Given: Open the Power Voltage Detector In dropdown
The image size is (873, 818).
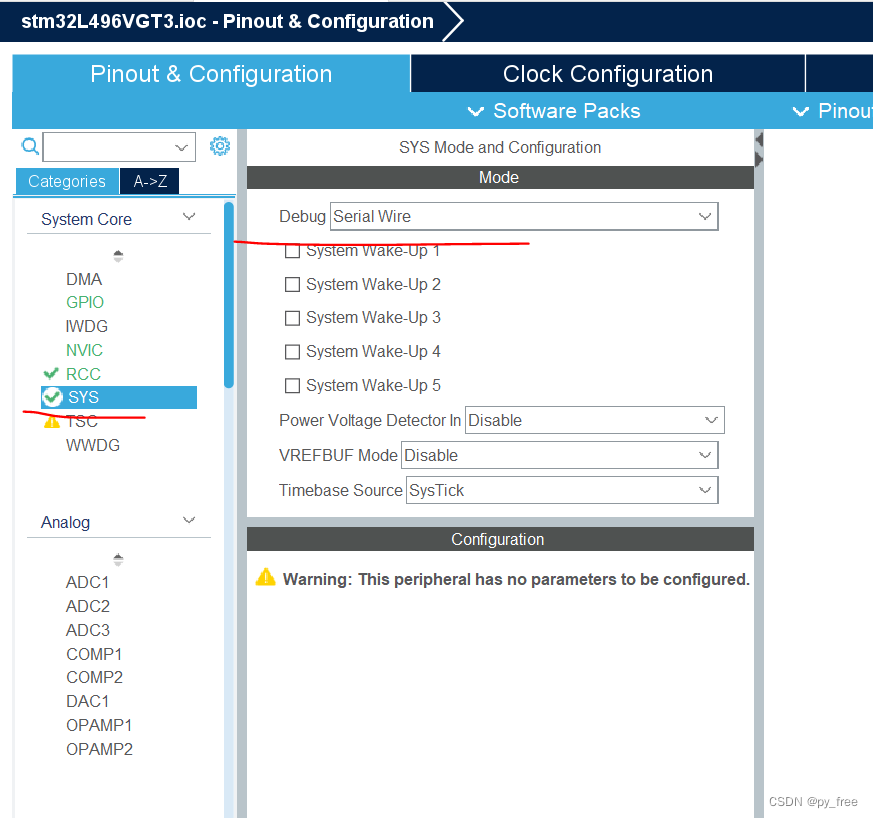Looking at the screenshot, I should [595, 420].
